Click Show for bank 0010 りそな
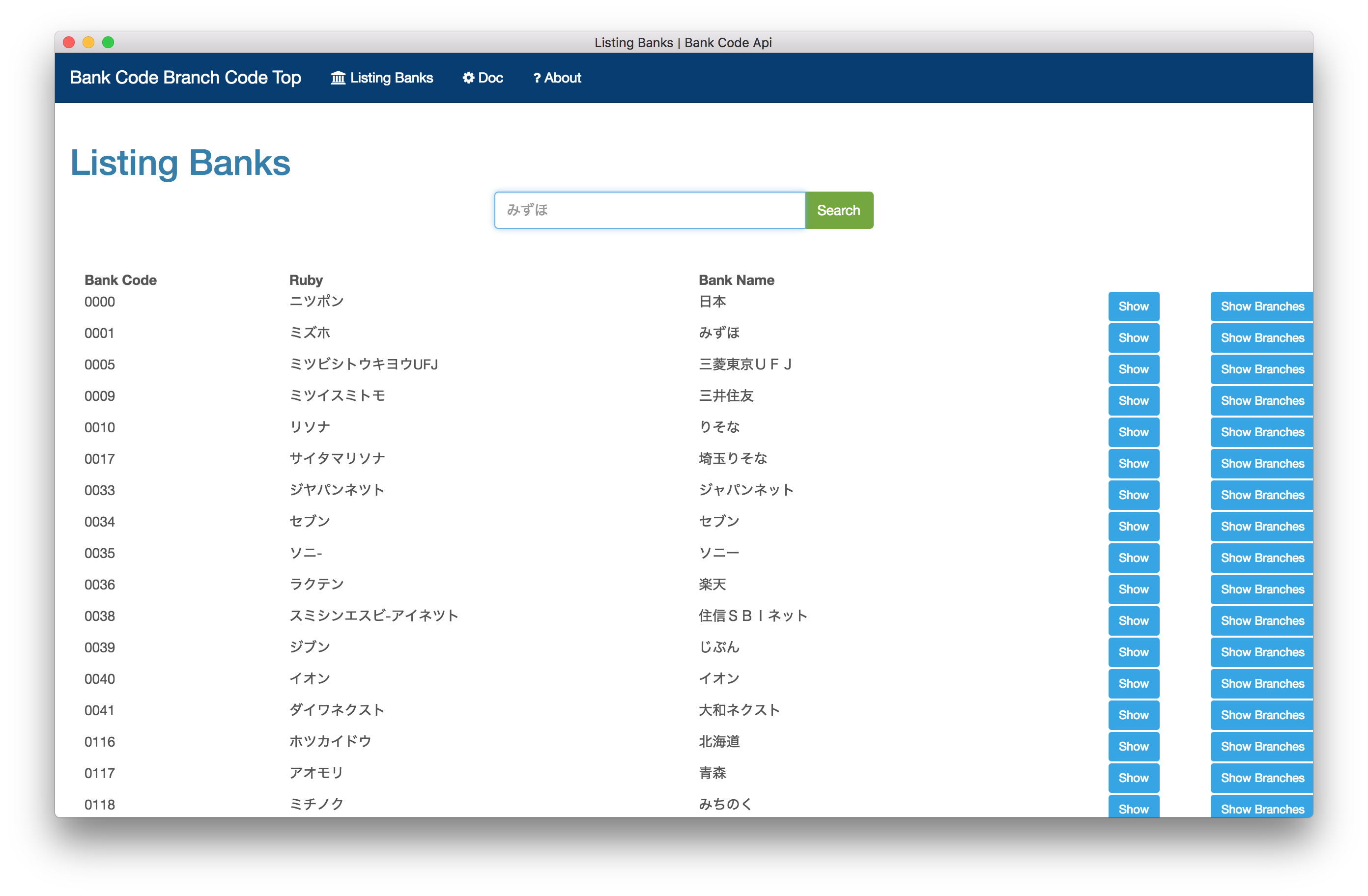Screen dimensions: 1368x896 tap(1134, 432)
